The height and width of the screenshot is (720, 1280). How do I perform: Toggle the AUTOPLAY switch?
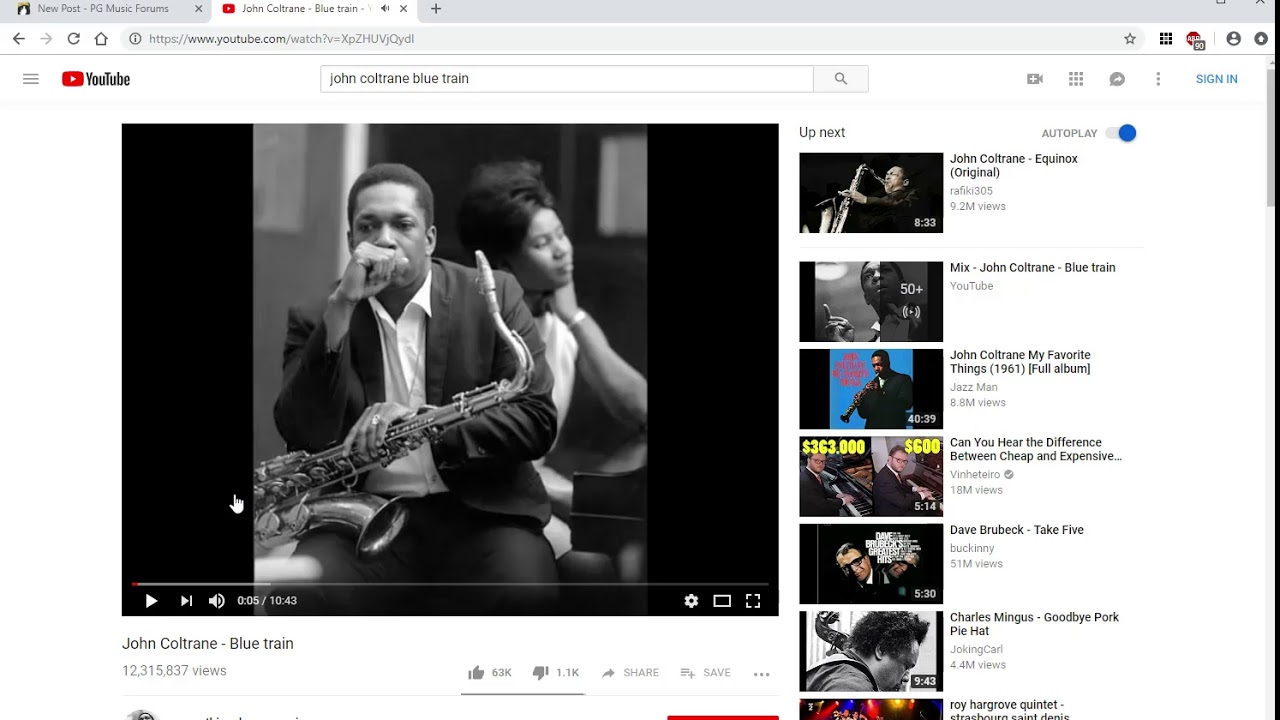click(x=1122, y=133)
